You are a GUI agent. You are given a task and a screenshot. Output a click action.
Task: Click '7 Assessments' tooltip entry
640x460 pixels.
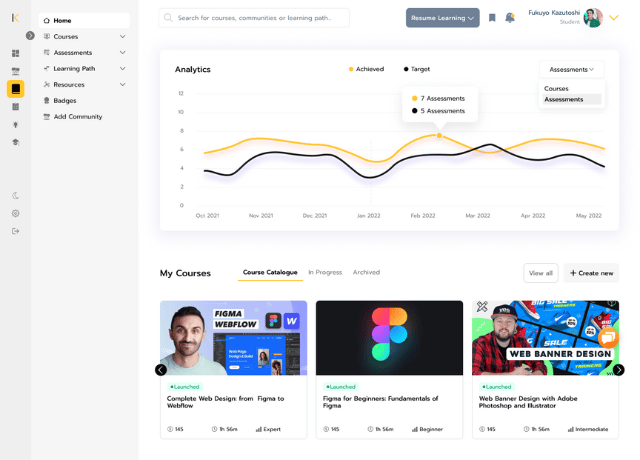click(x=438, y=98)
